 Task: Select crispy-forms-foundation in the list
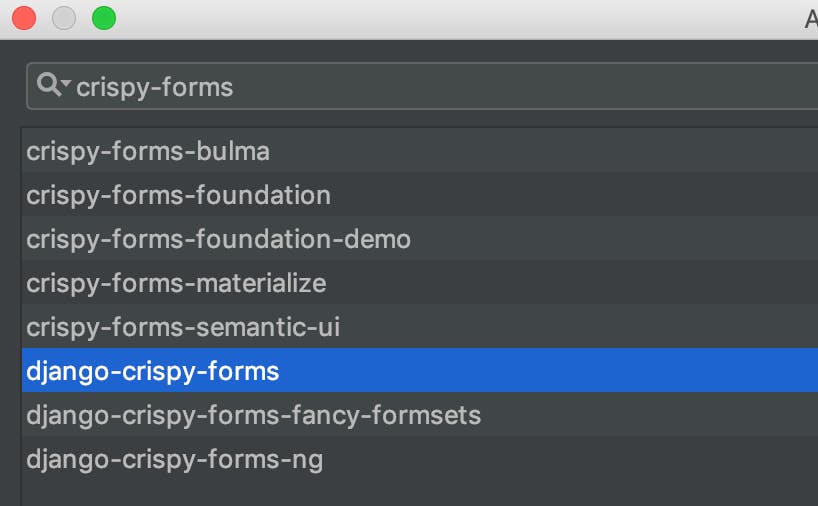(178, 195)
